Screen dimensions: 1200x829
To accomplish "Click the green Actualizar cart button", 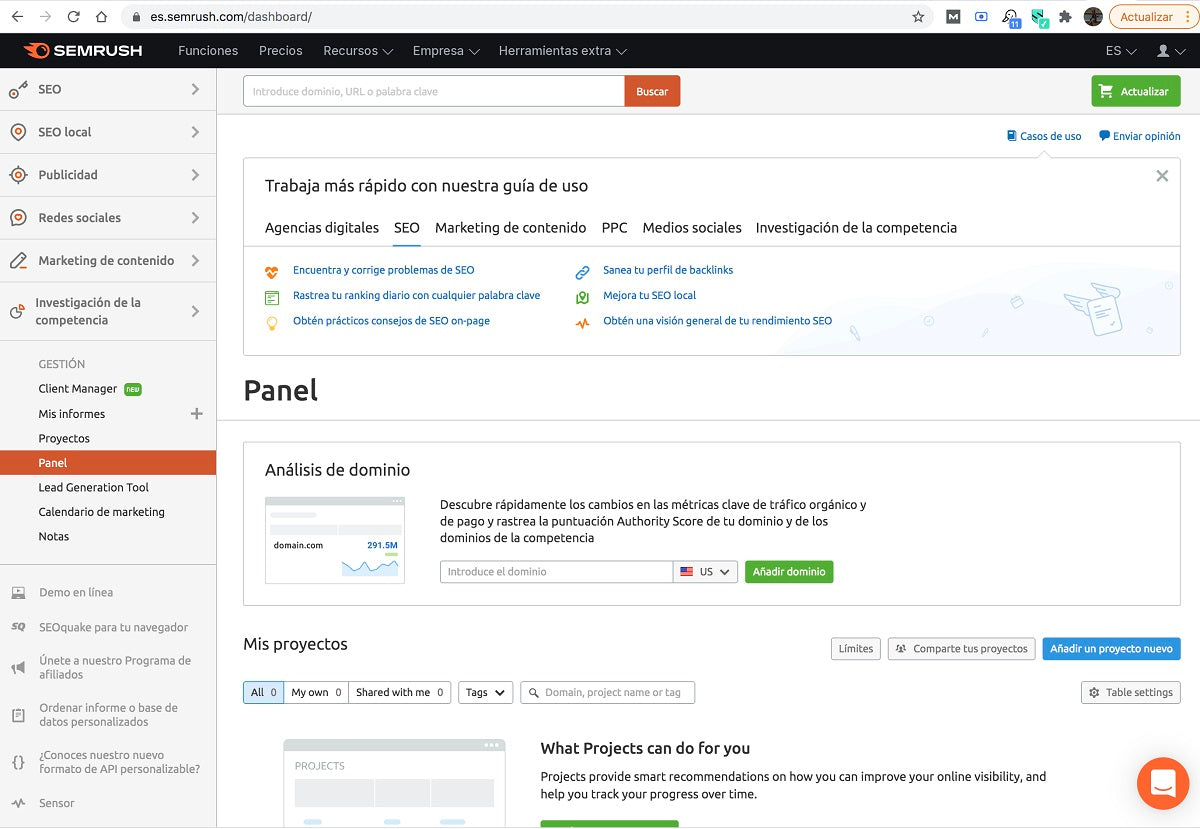I will click(x=1135, y=91).
